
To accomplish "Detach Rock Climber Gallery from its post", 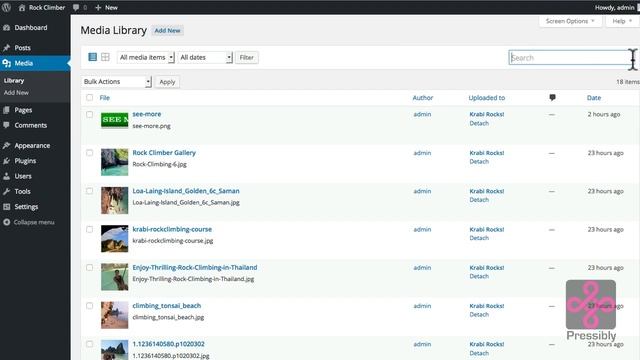I will coord(479,162).
